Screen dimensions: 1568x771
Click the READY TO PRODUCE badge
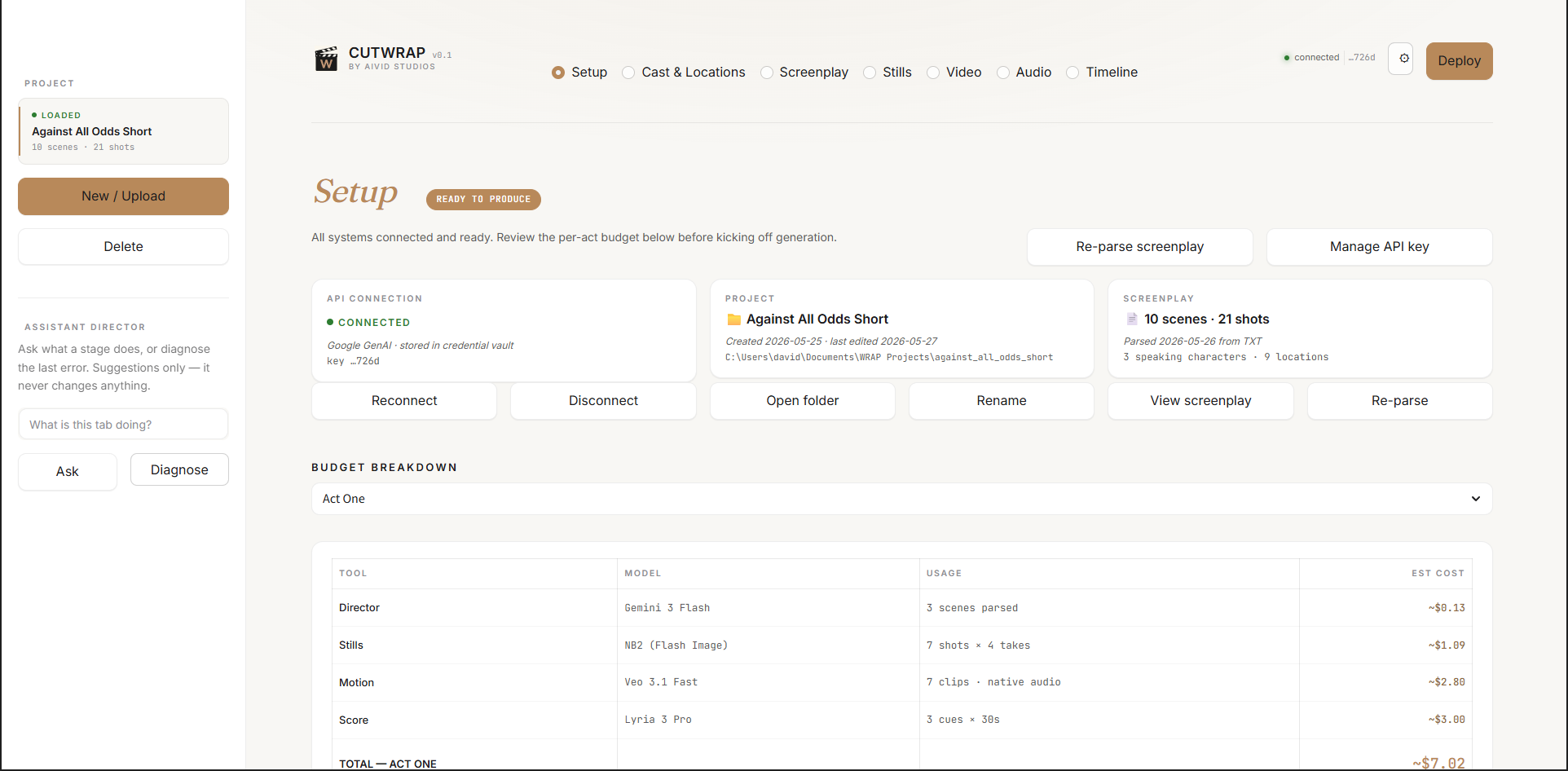(483, 200)
